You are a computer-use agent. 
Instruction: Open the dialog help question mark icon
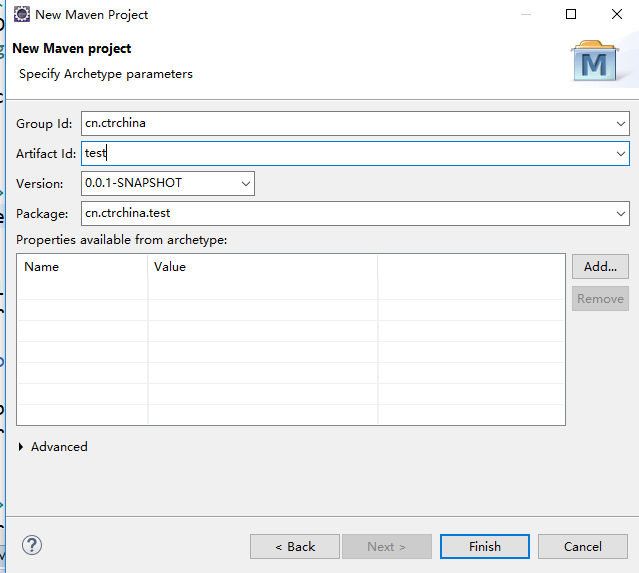tap(32, 545)
